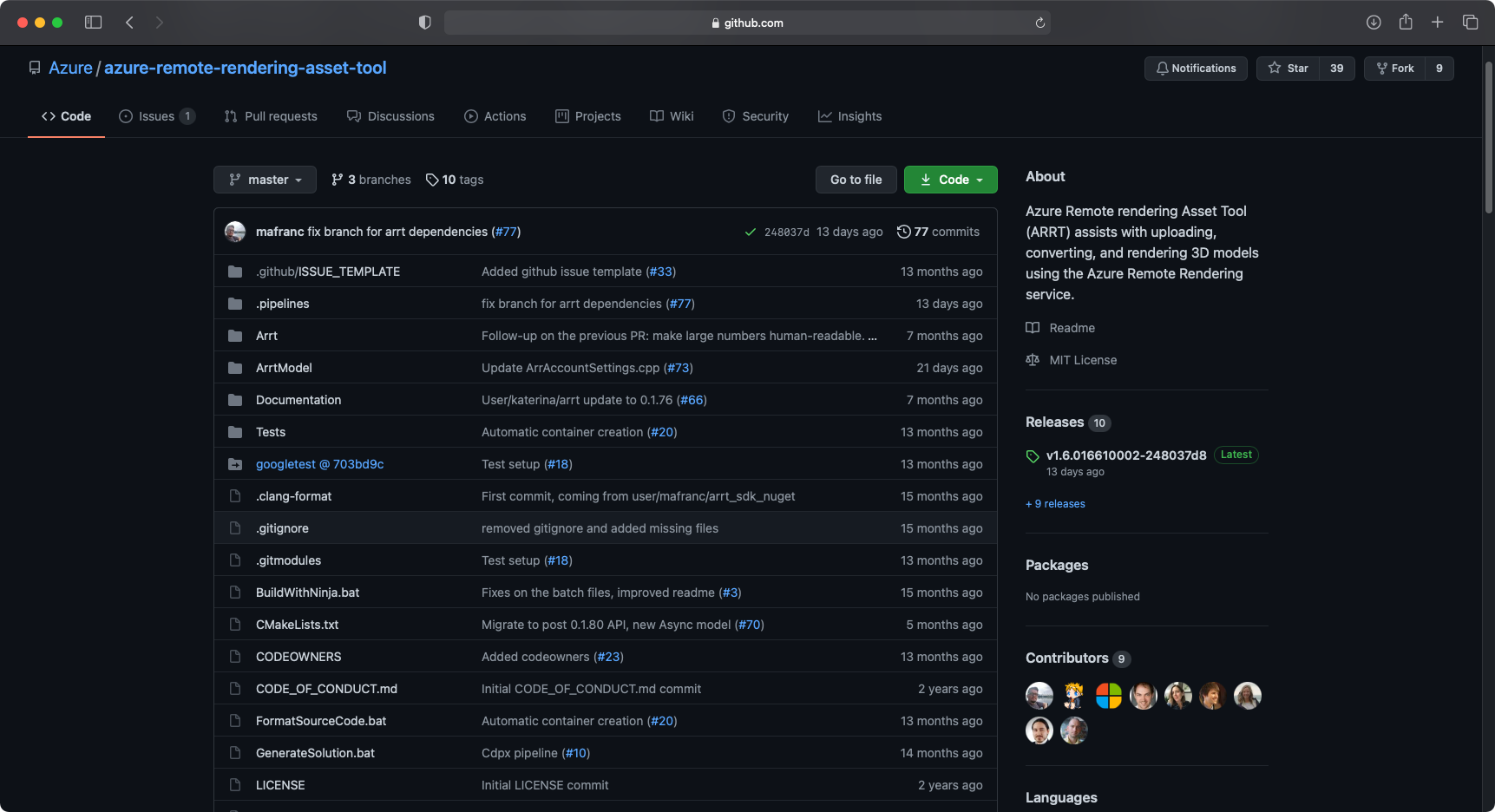Open Safari downloads icon
The width and height of the screenshot is (1495, 812).
pyautogui.click(x=1374, y=23)
